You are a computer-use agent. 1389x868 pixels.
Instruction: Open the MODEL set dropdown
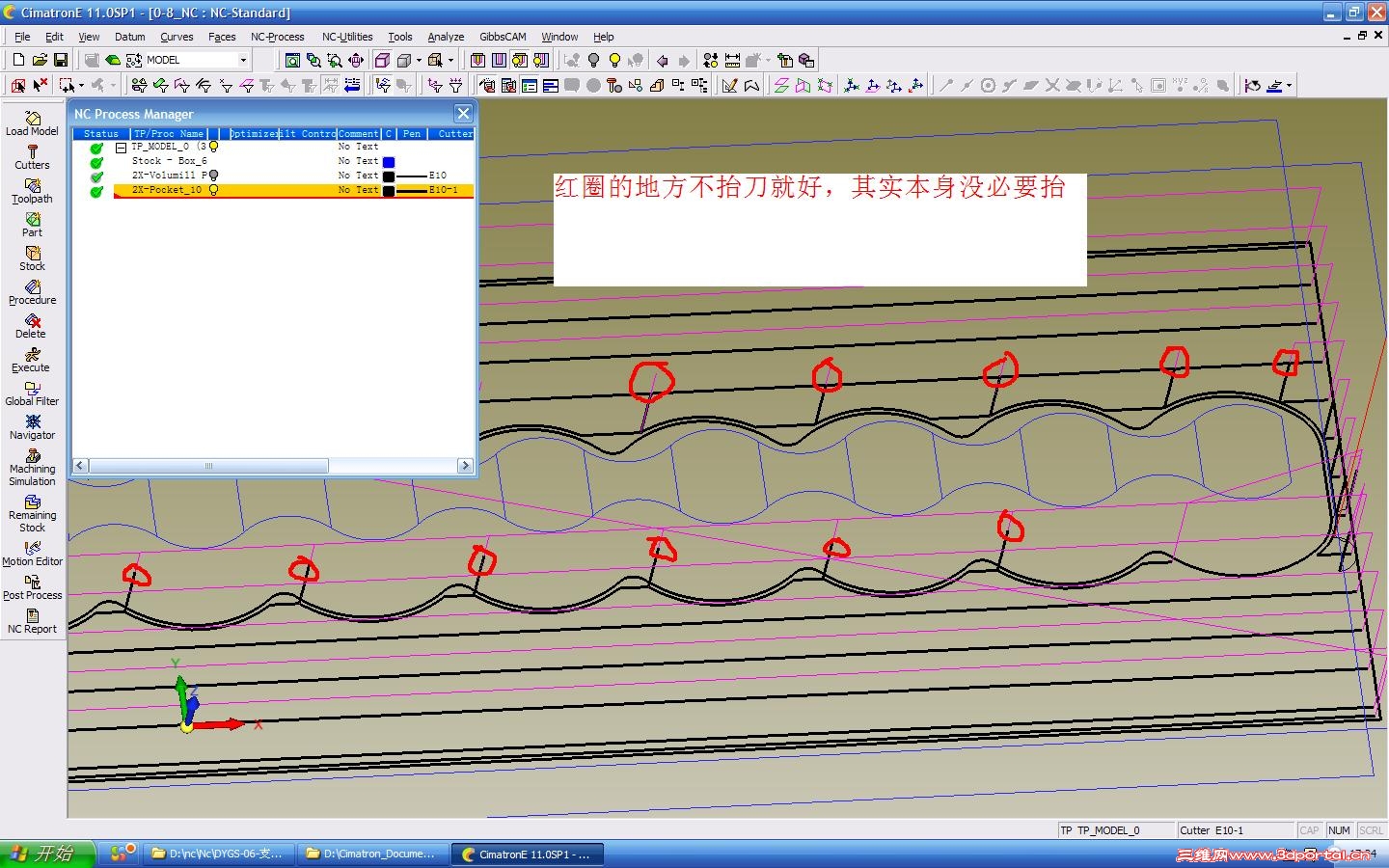[243, 60]
